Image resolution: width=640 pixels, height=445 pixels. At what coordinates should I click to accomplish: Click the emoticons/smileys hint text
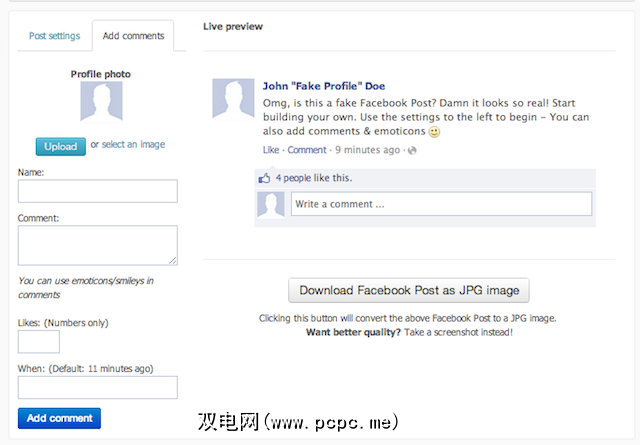[x=86, y=288]
